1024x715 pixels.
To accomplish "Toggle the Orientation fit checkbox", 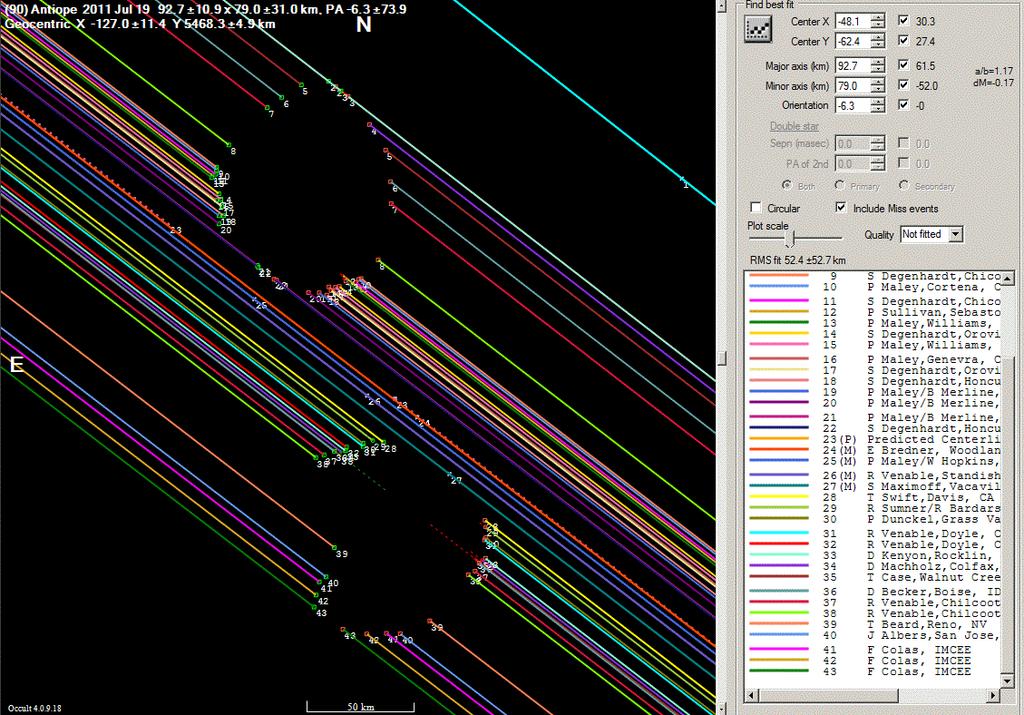I will (903, 104).
